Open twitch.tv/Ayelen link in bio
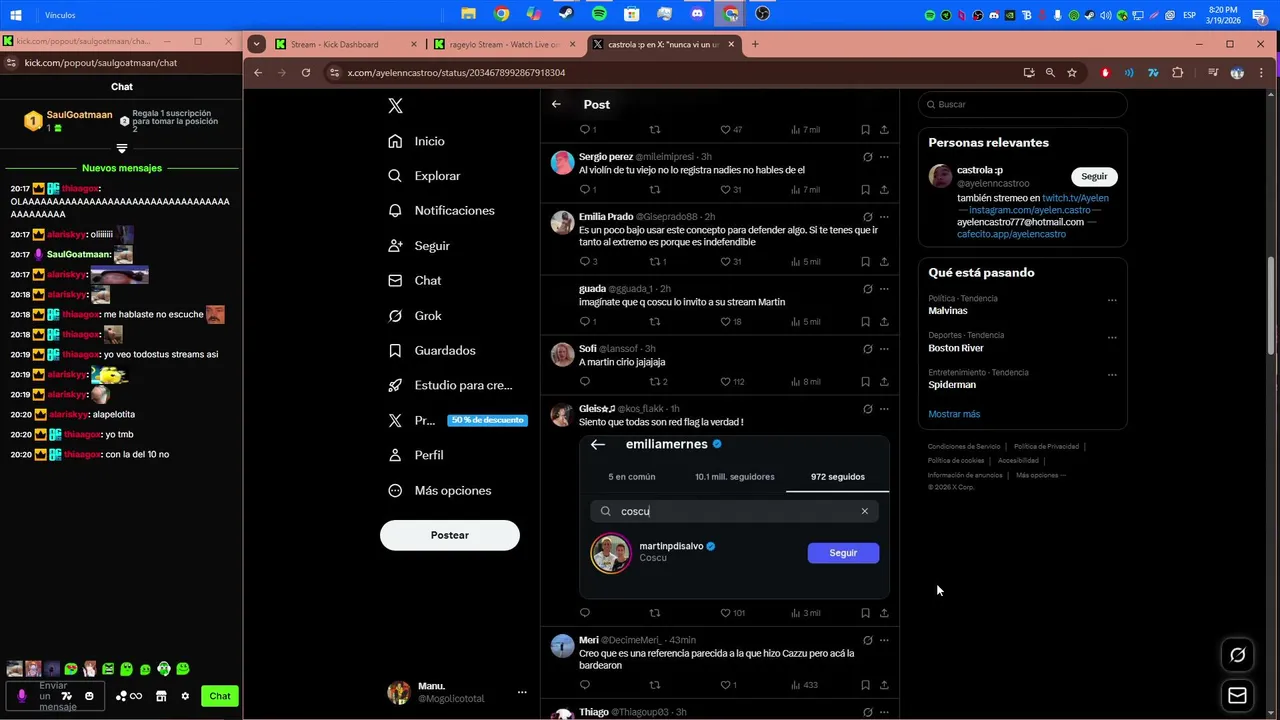 (x=1075, y=198)
